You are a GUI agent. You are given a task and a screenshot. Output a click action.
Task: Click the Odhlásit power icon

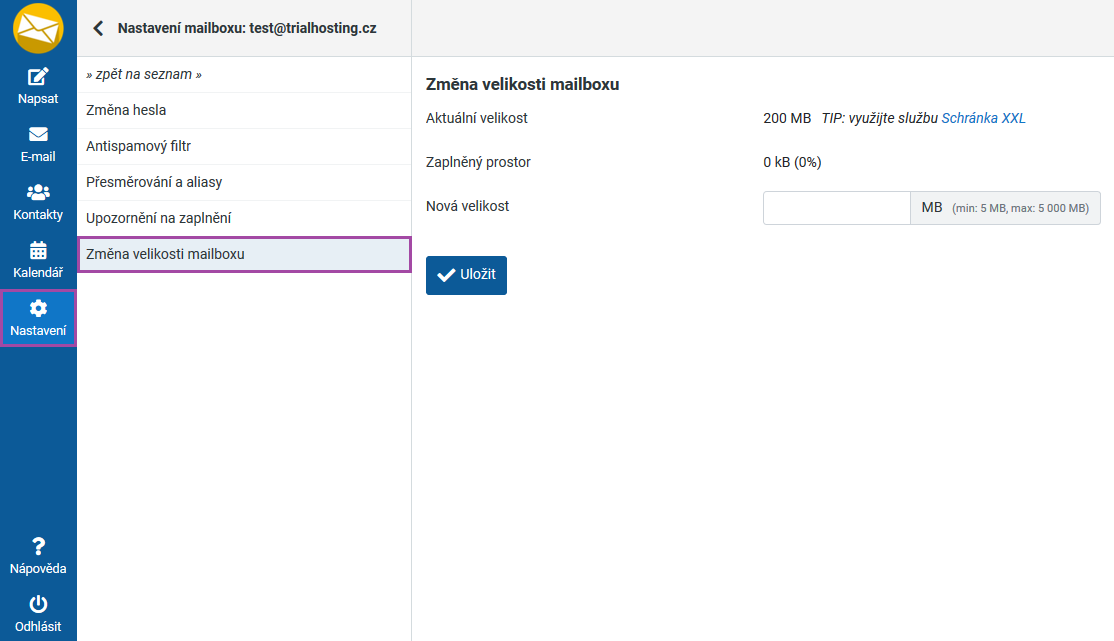38,604
